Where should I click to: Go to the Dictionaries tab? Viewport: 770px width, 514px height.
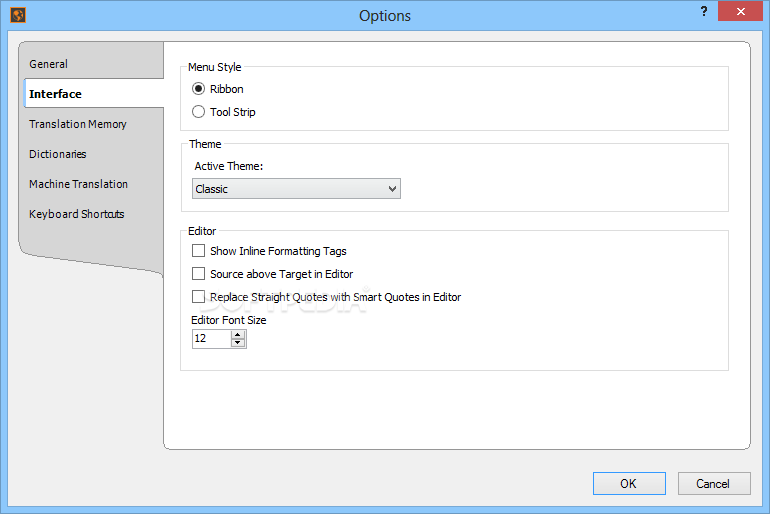coord(58,154)
